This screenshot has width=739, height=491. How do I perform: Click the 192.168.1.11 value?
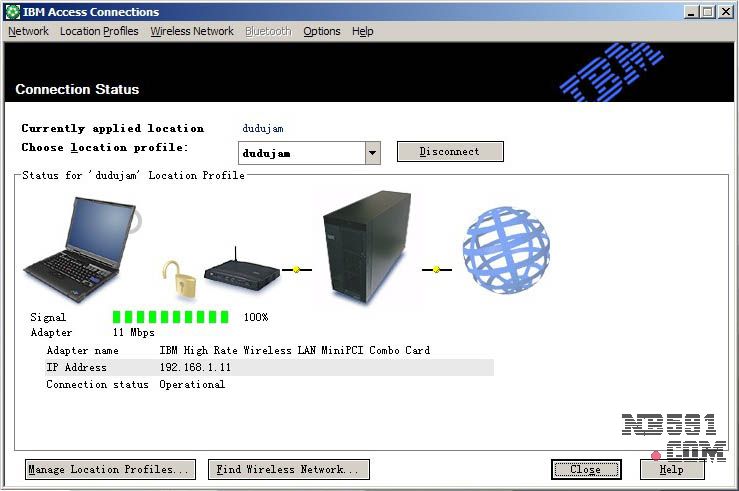[x=195, y=368]
